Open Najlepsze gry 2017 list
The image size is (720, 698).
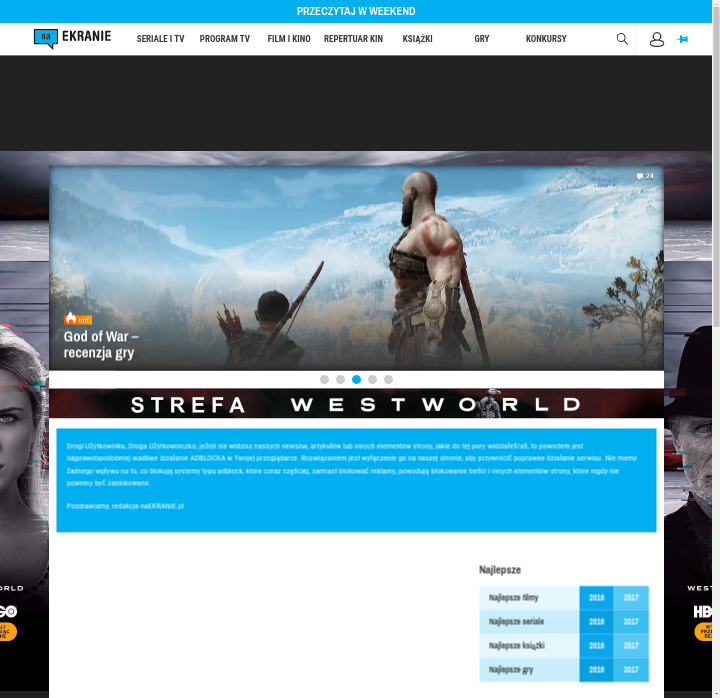(x=631, y=670)
